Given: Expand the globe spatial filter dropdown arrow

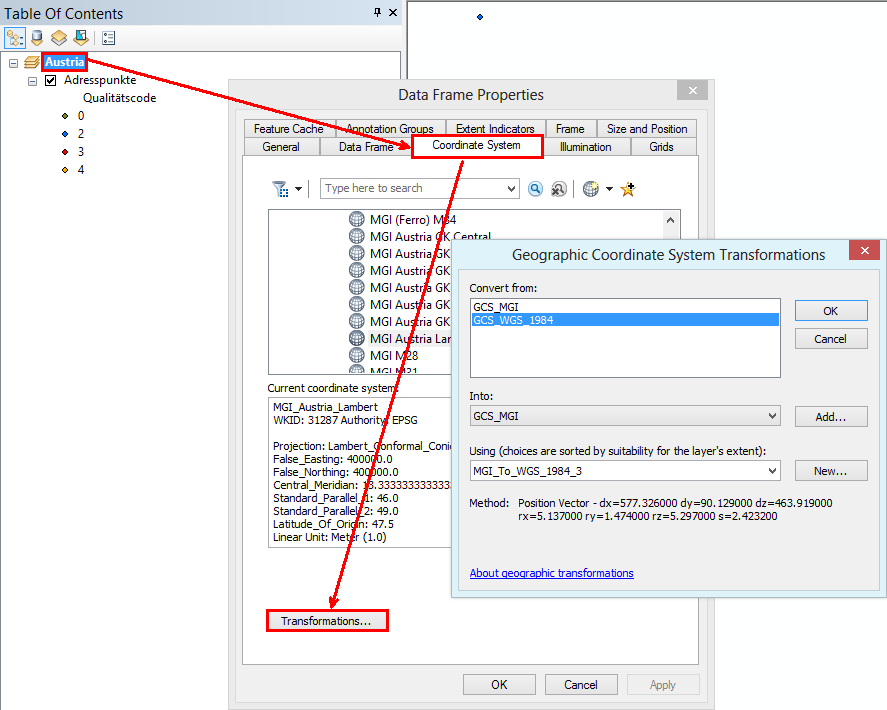Looking at the screenshot, I should click(x=609, y=188).
